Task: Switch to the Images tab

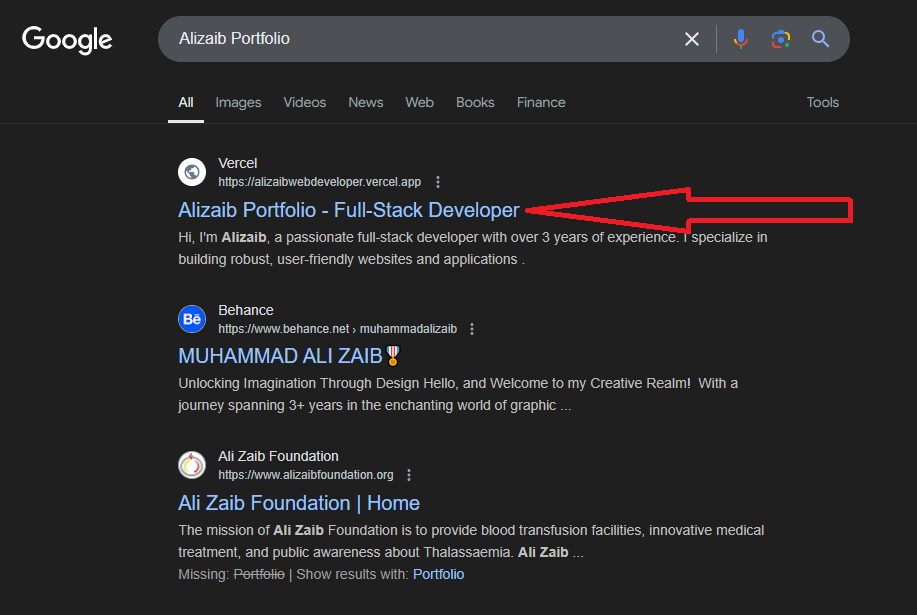Action: (x=238, y=102)
